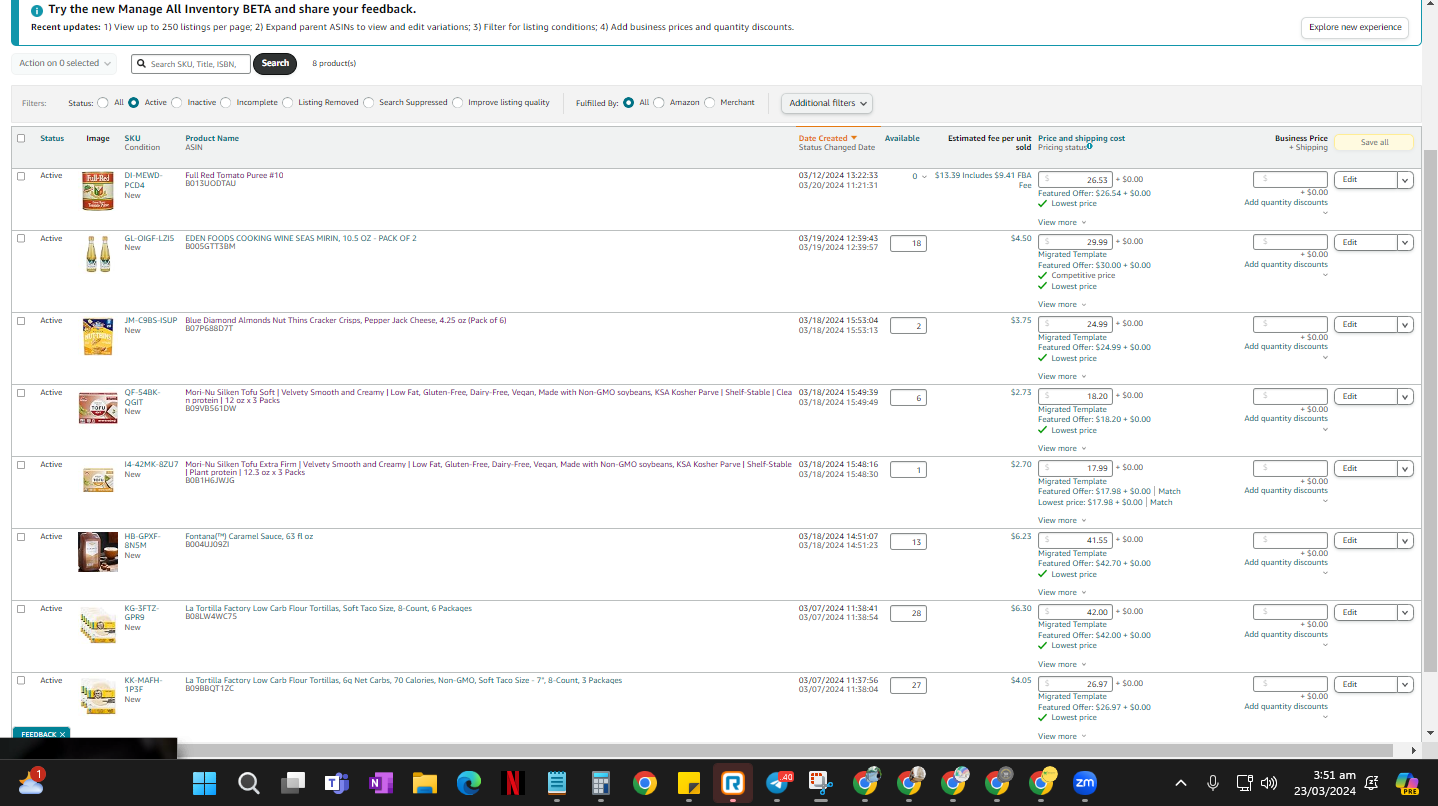Open Full Red Tomato Puree #10 product link
Viewport: 1438px width, 806px height.
pyautogui.click(x=234, y=175)
